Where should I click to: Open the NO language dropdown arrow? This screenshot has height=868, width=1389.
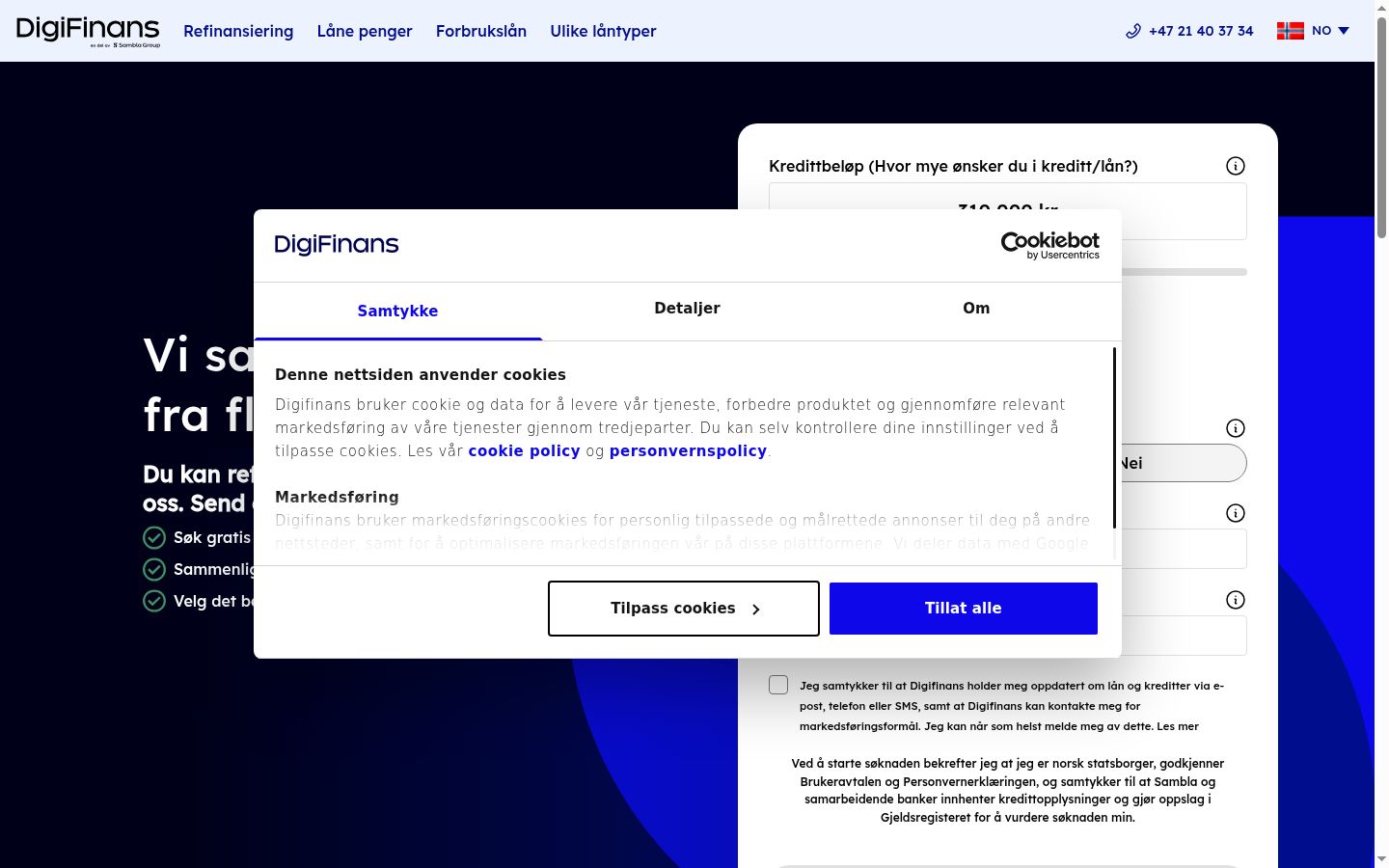[x=1344, y=31]
